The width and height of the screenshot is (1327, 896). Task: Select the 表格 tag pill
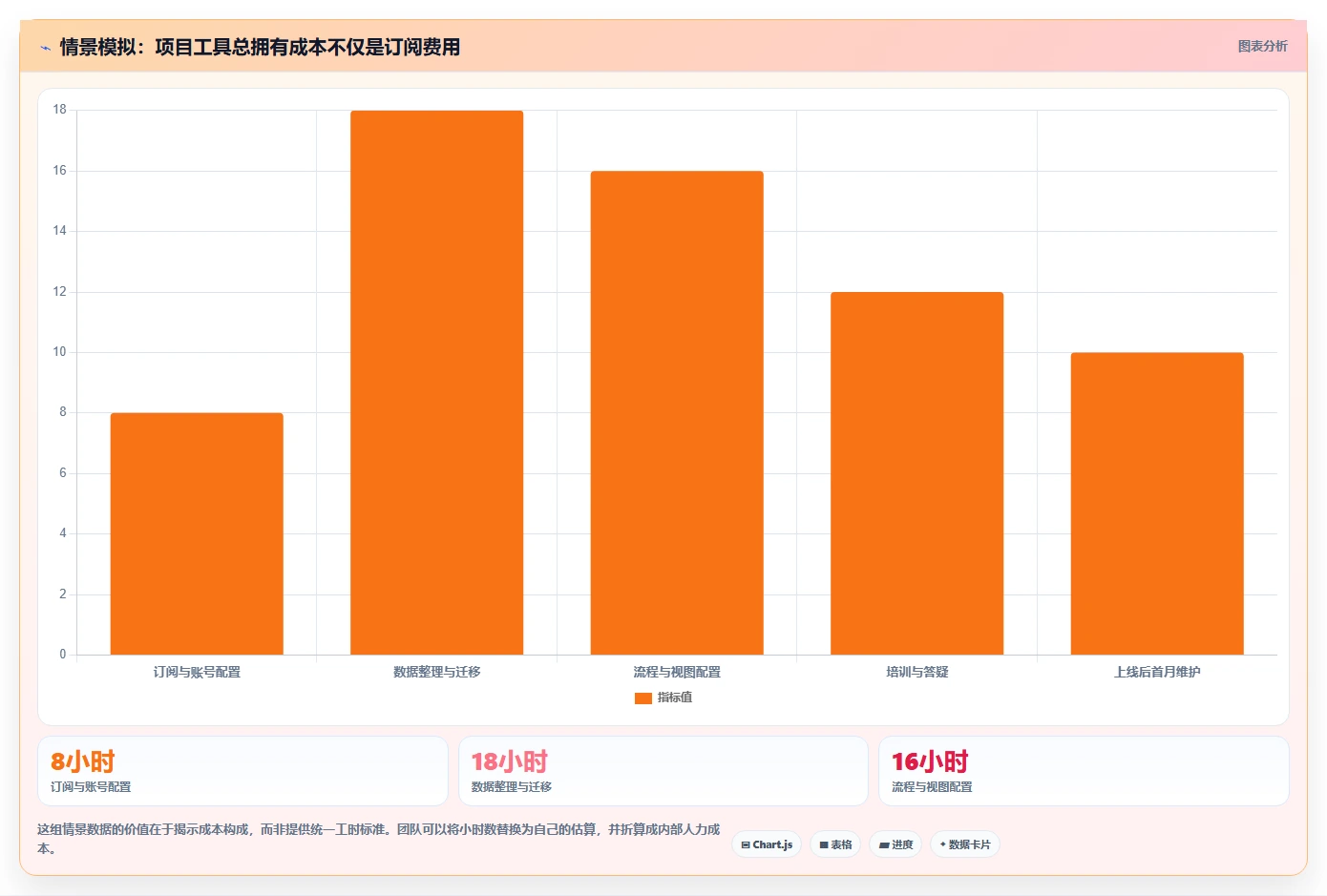(x=835, y=844)
